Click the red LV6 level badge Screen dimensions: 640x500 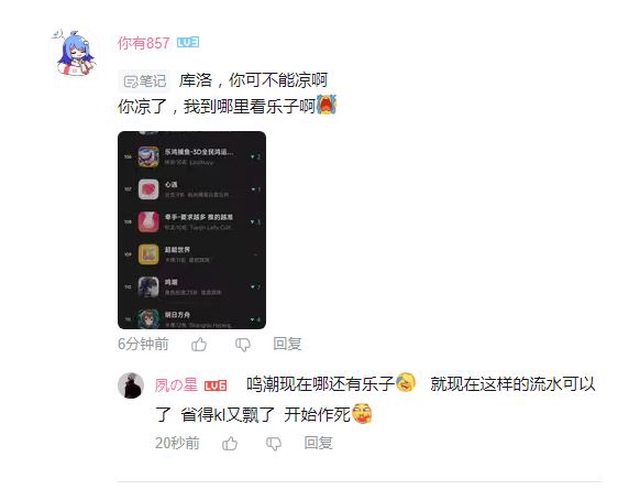(215, 386)
